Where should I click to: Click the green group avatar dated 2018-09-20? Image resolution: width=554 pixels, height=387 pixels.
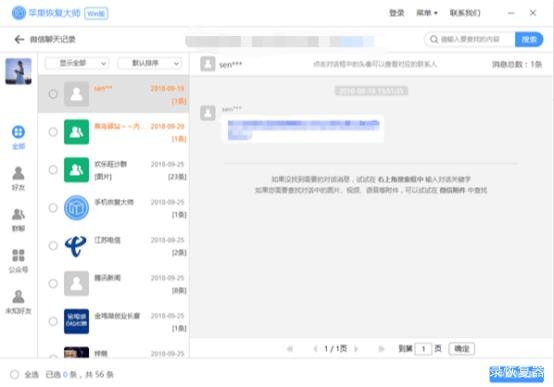(76, 132)
